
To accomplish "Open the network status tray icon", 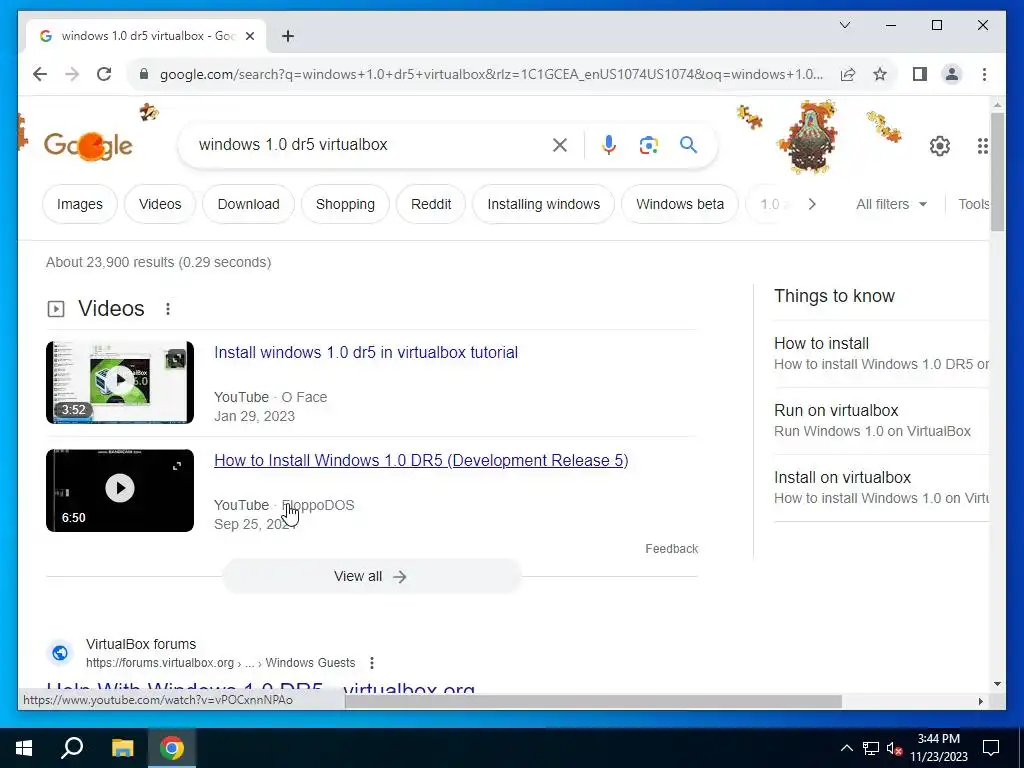I will pyautogui.click(x=871, y=748).
